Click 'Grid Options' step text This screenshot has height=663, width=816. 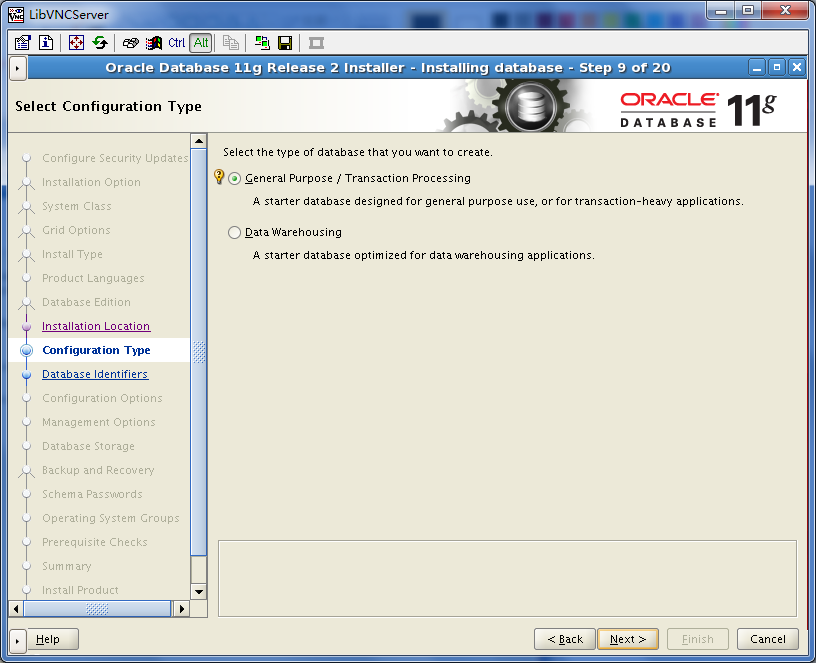76,230
